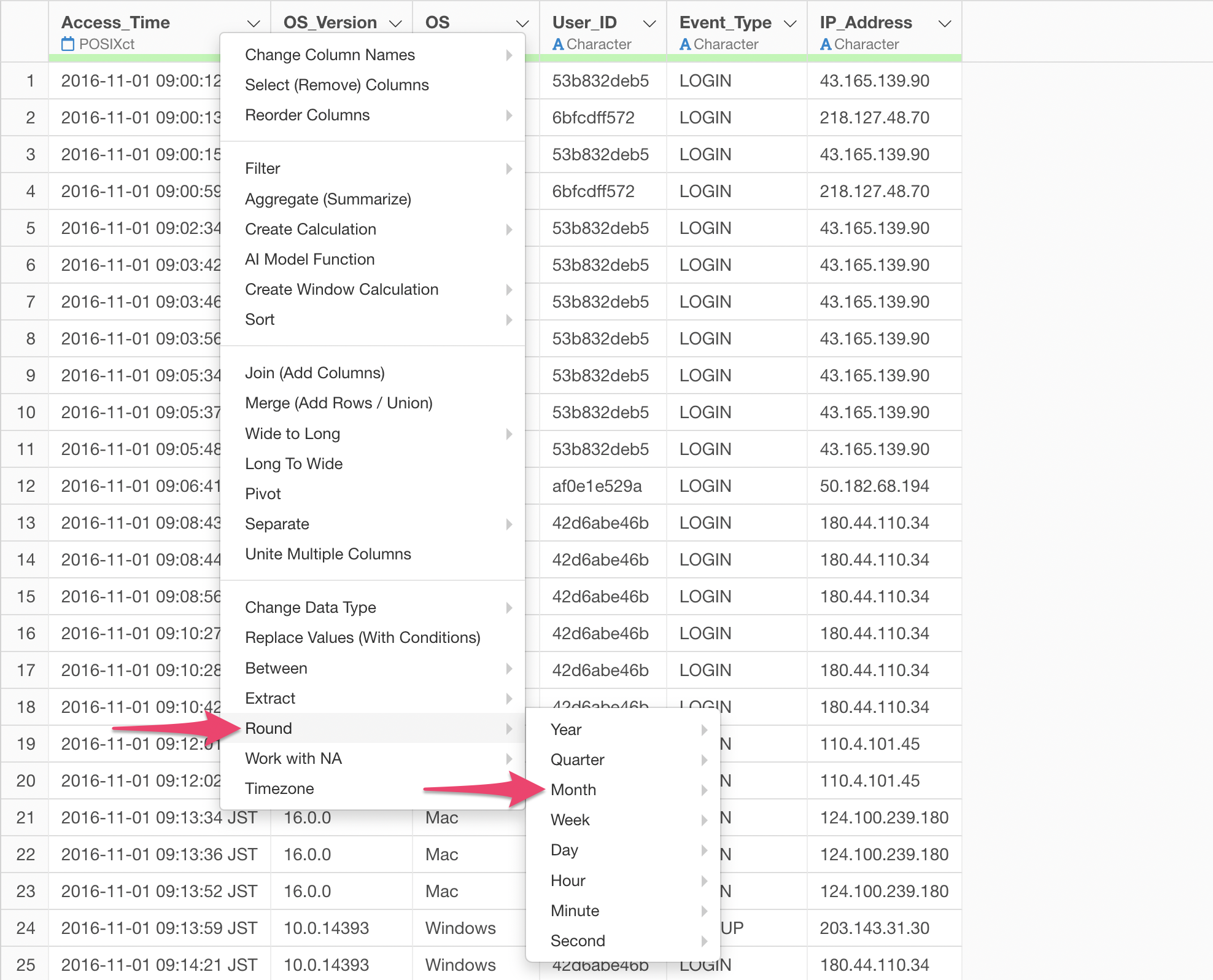Choose Round from the column menu
1213x980 pixels.
pyautogui.click(x=268, y=728)
